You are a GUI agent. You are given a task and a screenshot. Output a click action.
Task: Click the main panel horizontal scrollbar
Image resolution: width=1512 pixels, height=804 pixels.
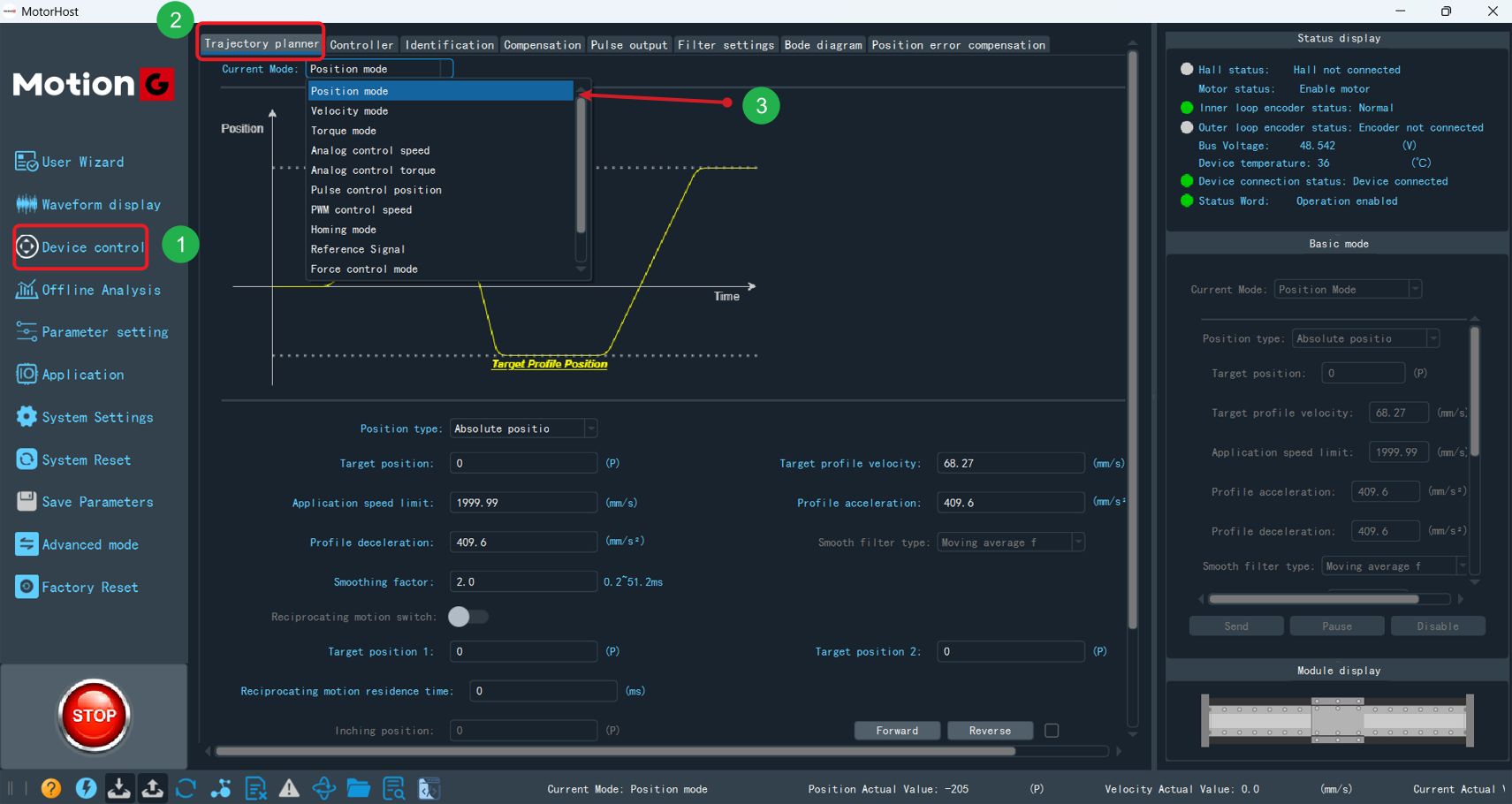coord(616,751)
